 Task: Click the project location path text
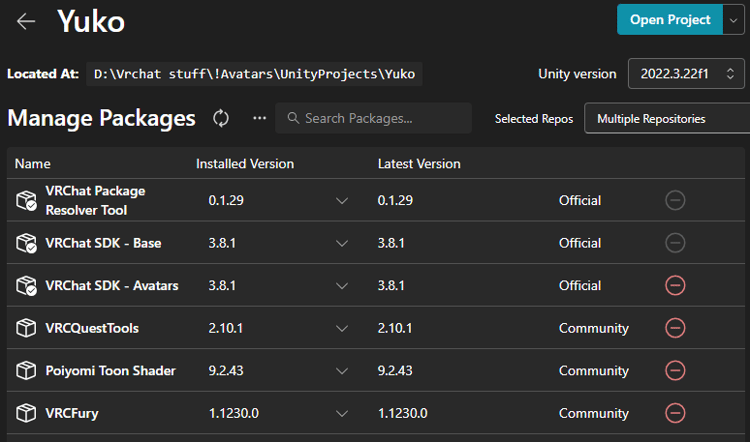tap(255, 74)
